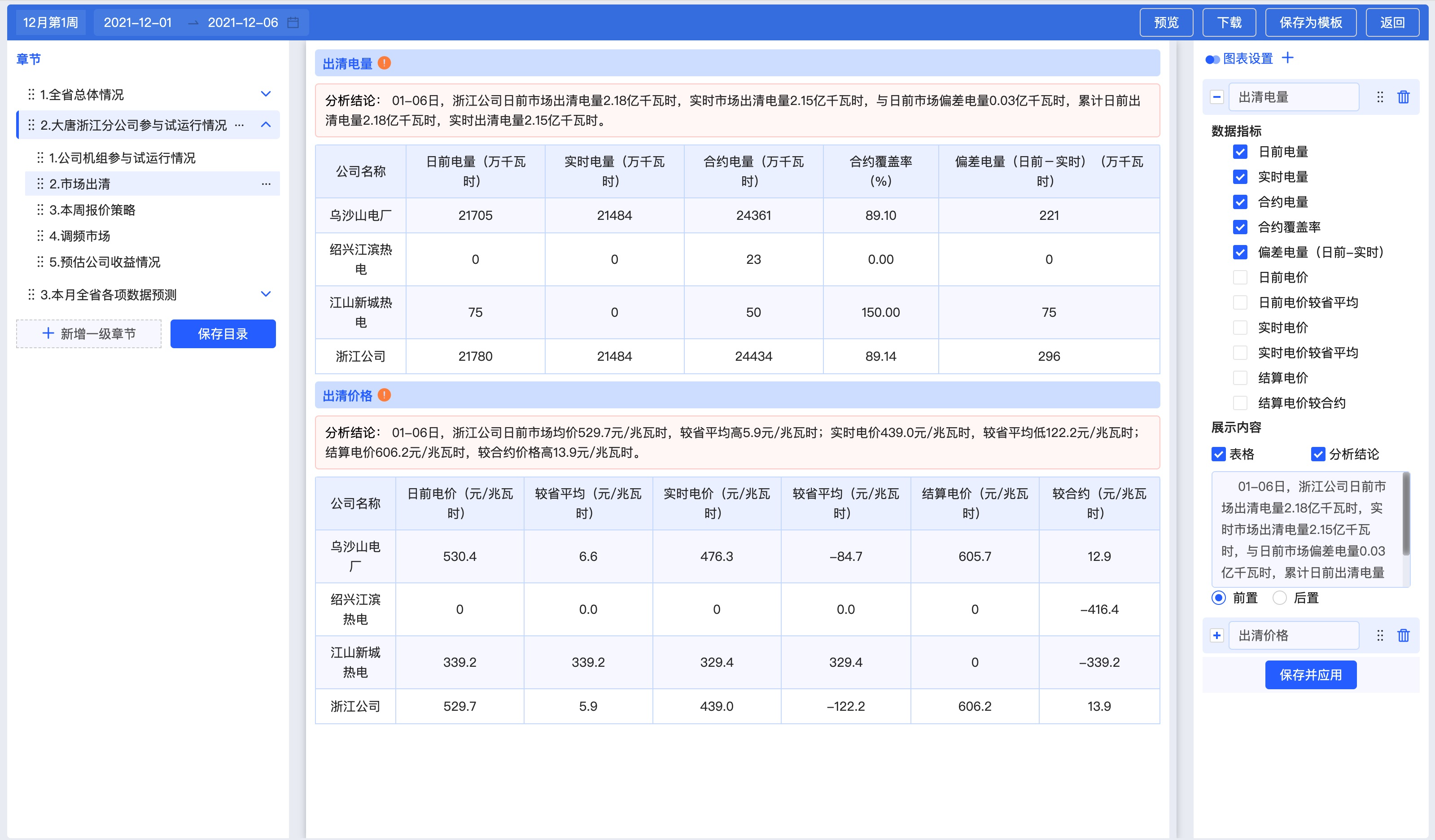
Task: Edit the 出清电量 chart name field
Action: (1294, 97)
